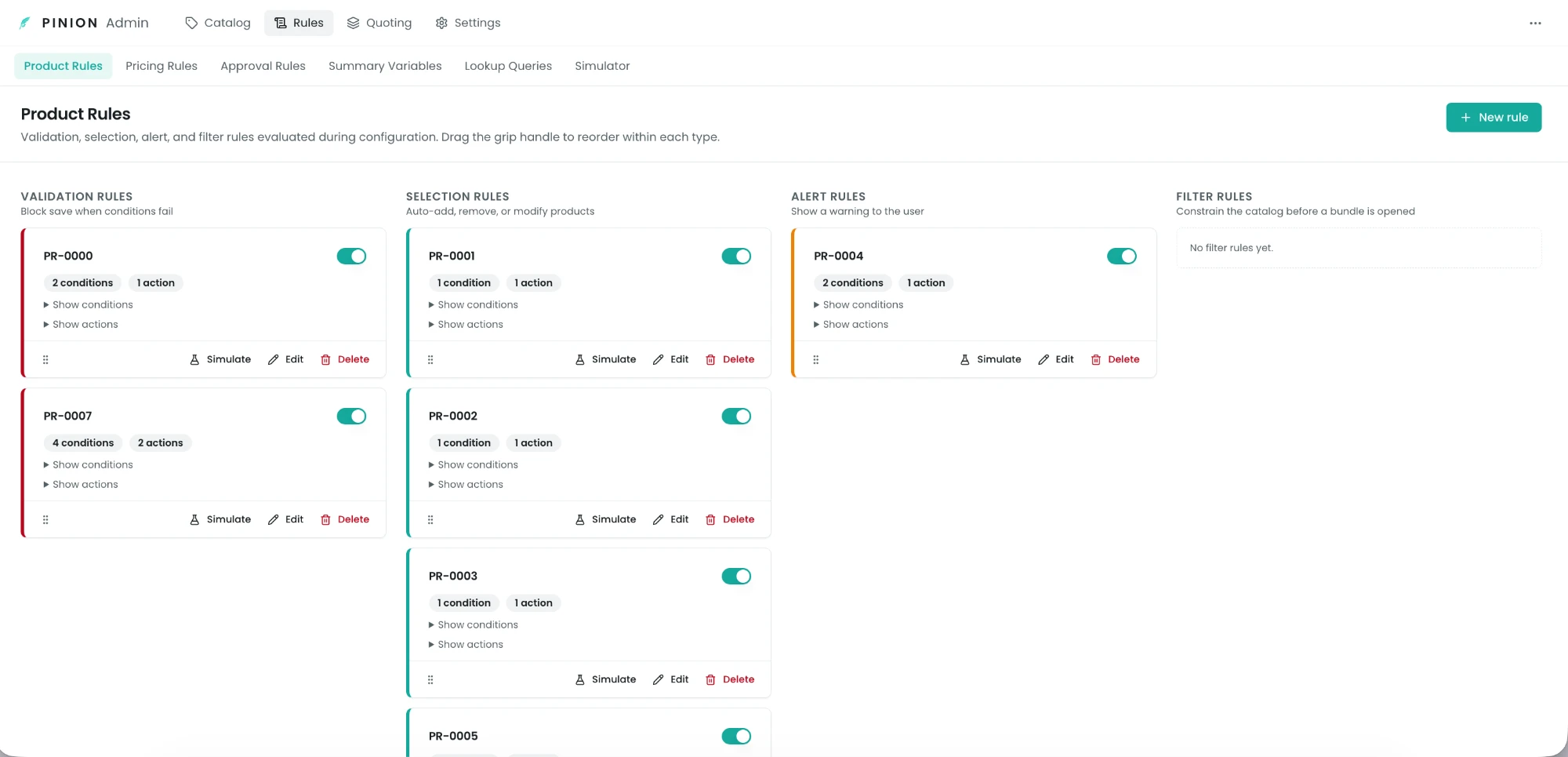Click drag grip handle on PR-0000
Screen dimensions: 1568x757
[x=45, y=359]
